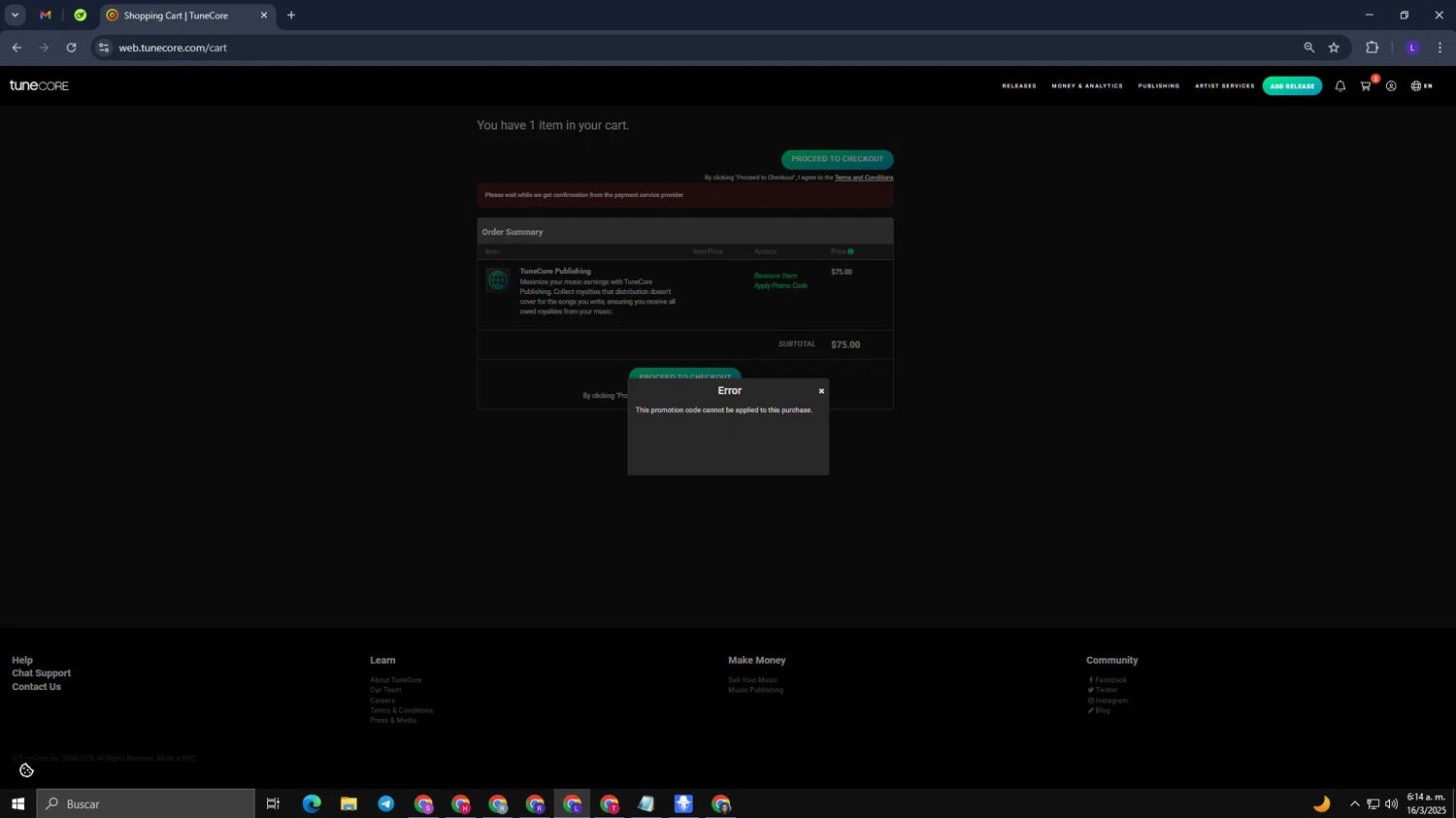Open Artist Services menu
This screenshot has height=818, width=1456.
click(x=1225, y=86)
